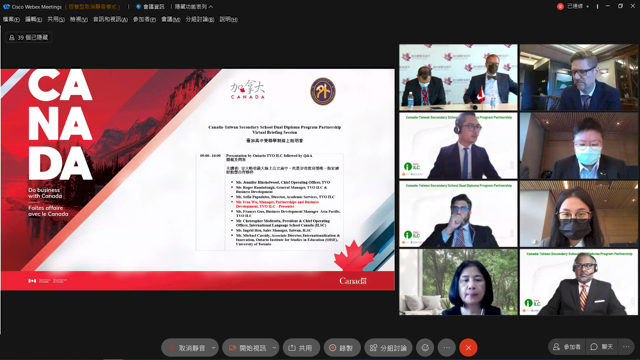Open the 共用 (Share) menu
This screenshot has height=360, width=640.
pyautogui.click(x=56, y=19)
